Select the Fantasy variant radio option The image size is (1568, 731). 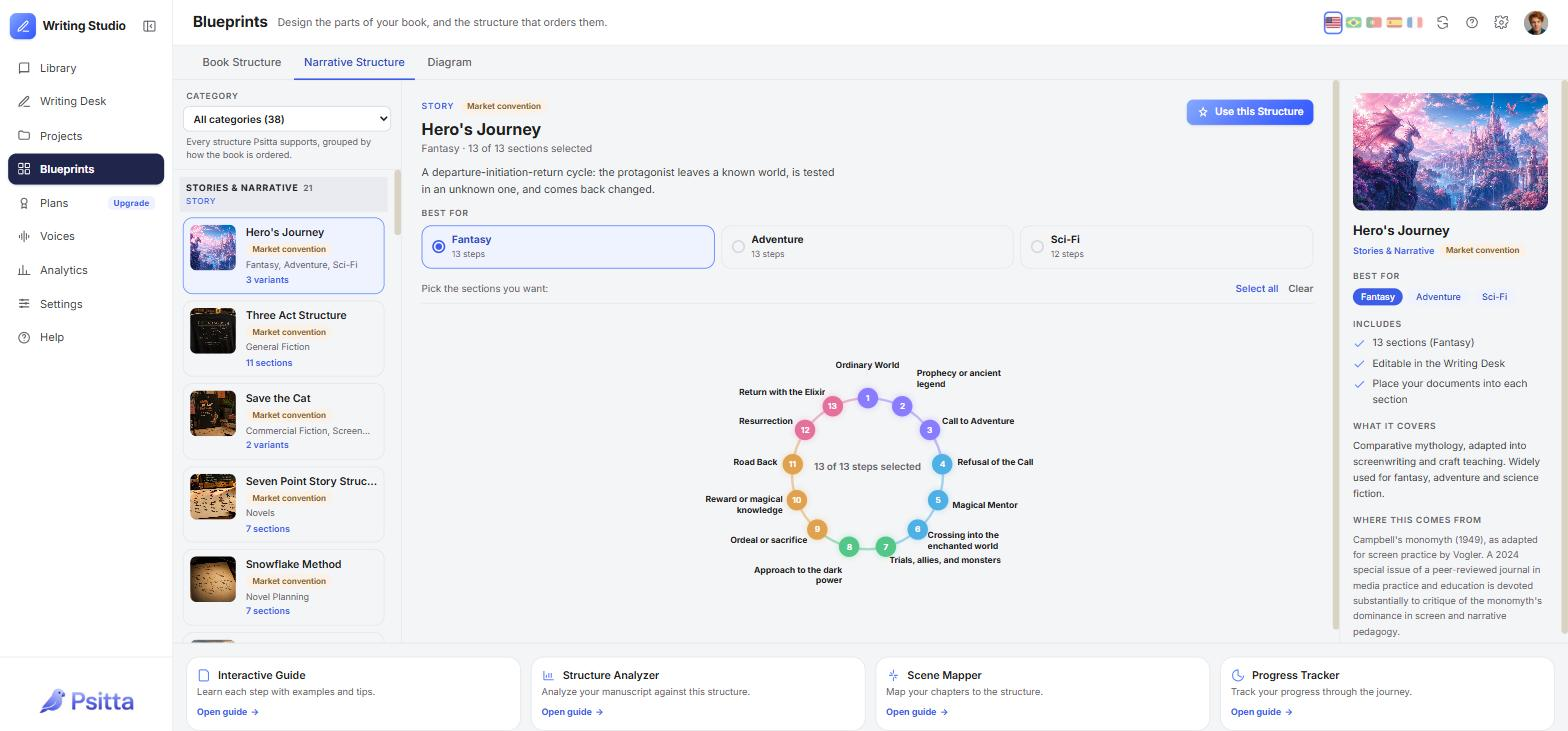click(568, 247)
